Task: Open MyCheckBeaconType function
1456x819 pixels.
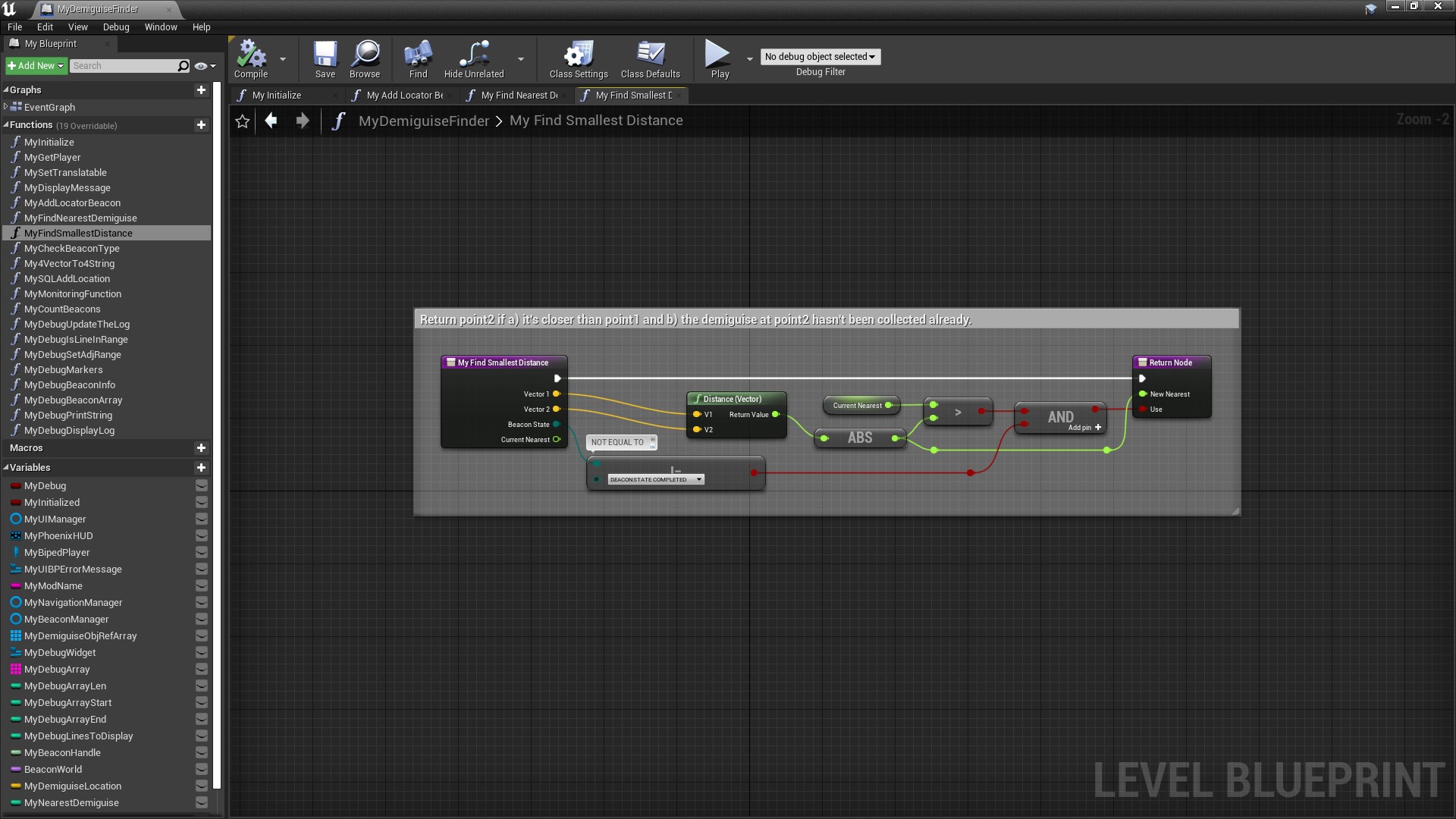Action: tap(72, 249)
